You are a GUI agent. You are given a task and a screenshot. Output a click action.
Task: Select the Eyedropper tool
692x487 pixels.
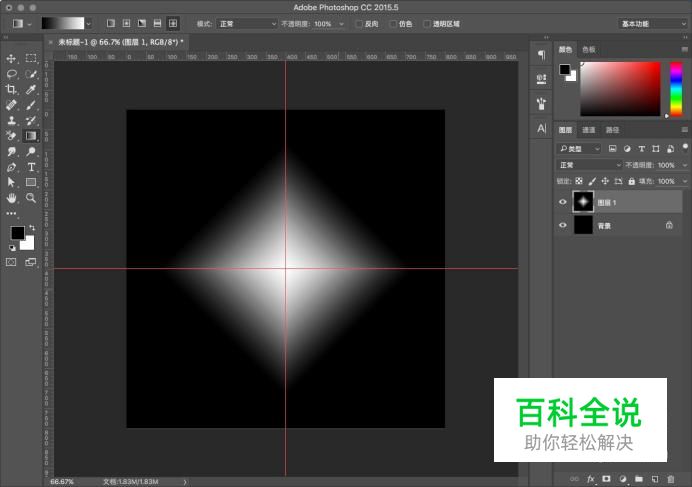[31, 89]
